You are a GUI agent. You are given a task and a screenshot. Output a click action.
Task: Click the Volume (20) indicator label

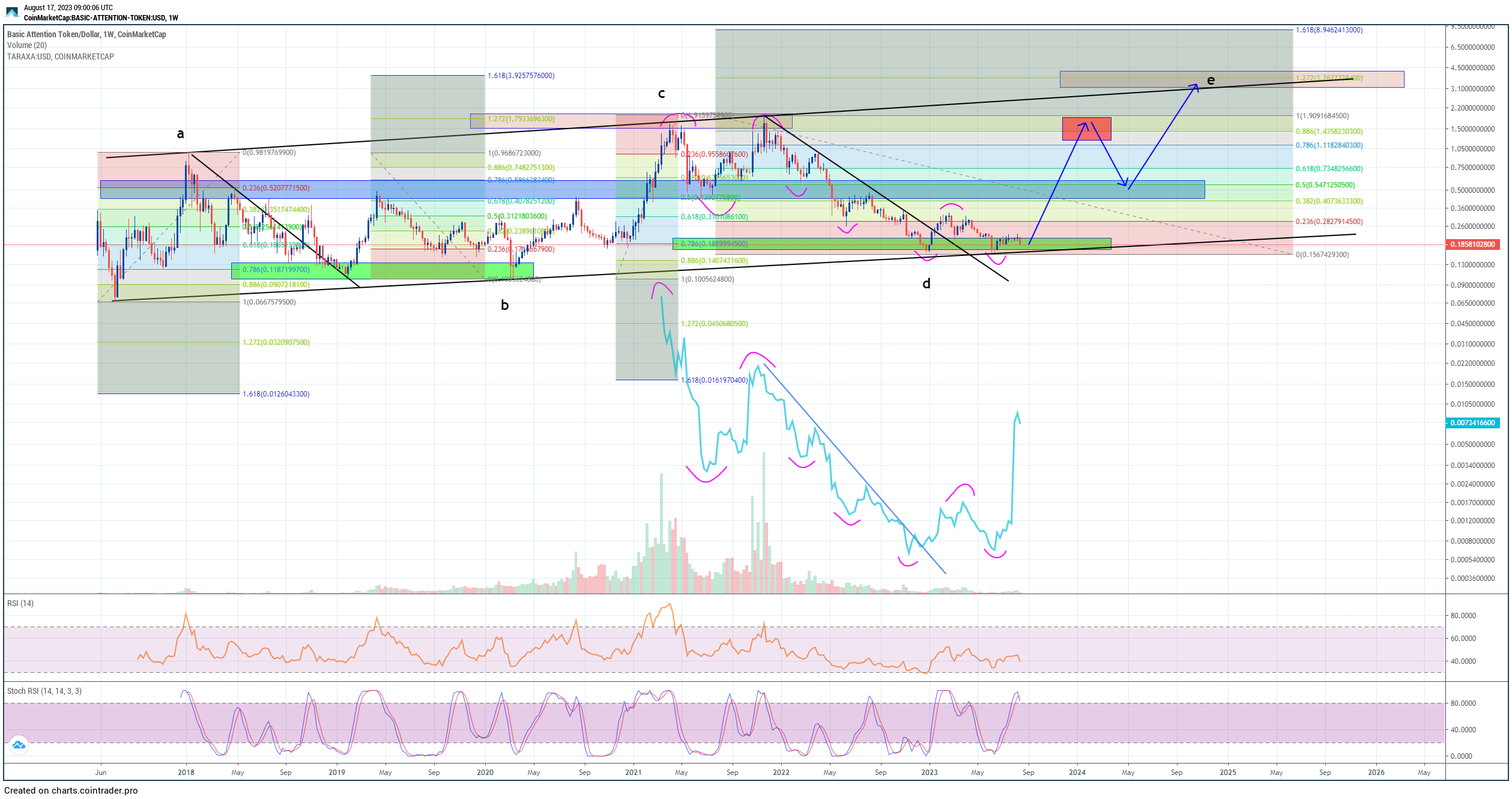(27, 45)
